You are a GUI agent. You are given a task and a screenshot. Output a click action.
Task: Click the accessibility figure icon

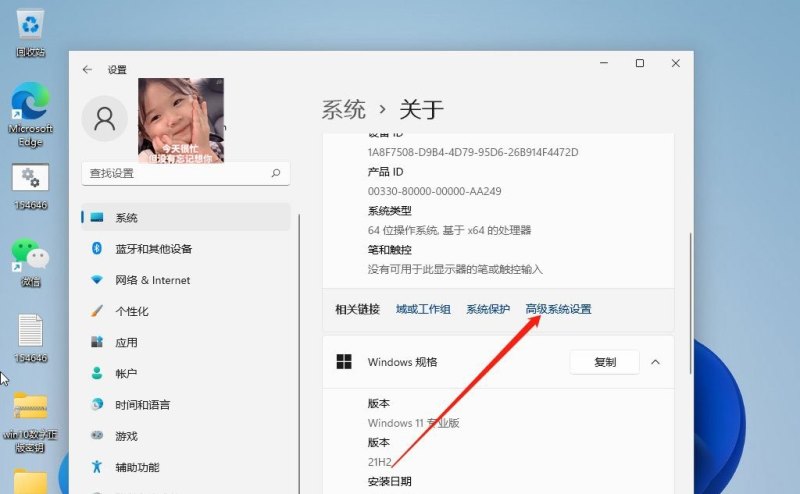(97, 466)
